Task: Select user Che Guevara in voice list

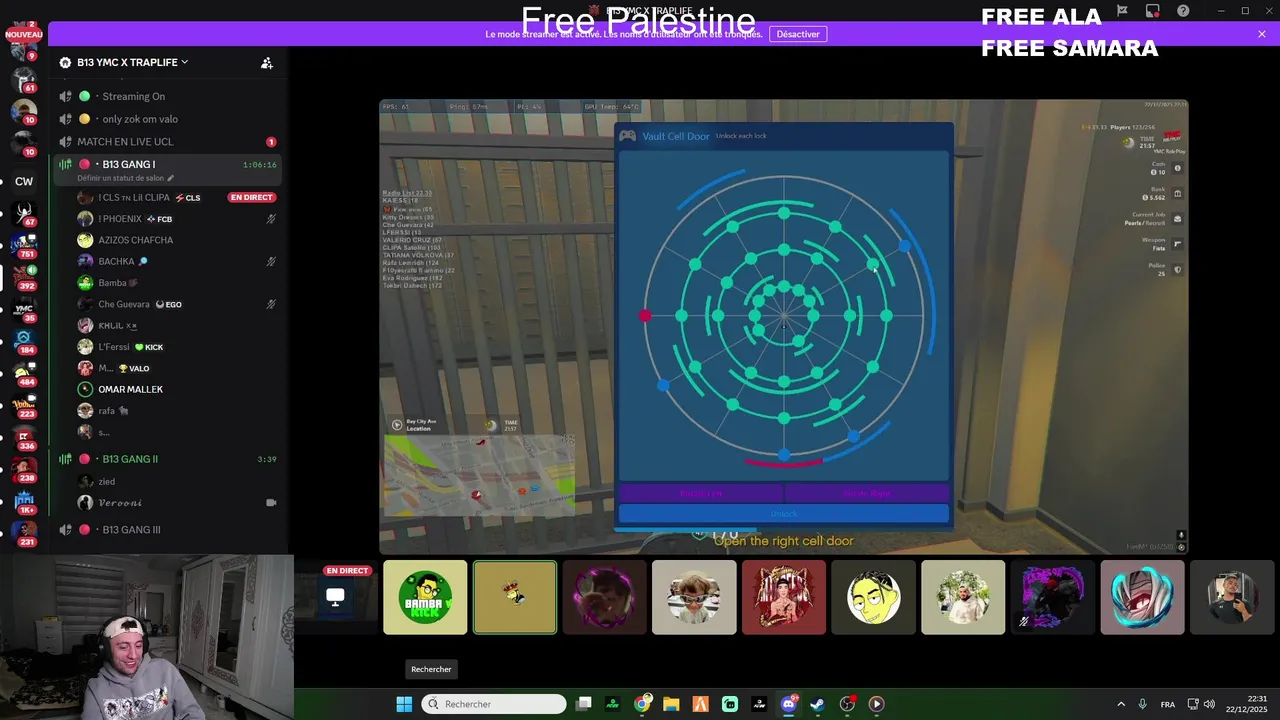Action: click(177, 304)
